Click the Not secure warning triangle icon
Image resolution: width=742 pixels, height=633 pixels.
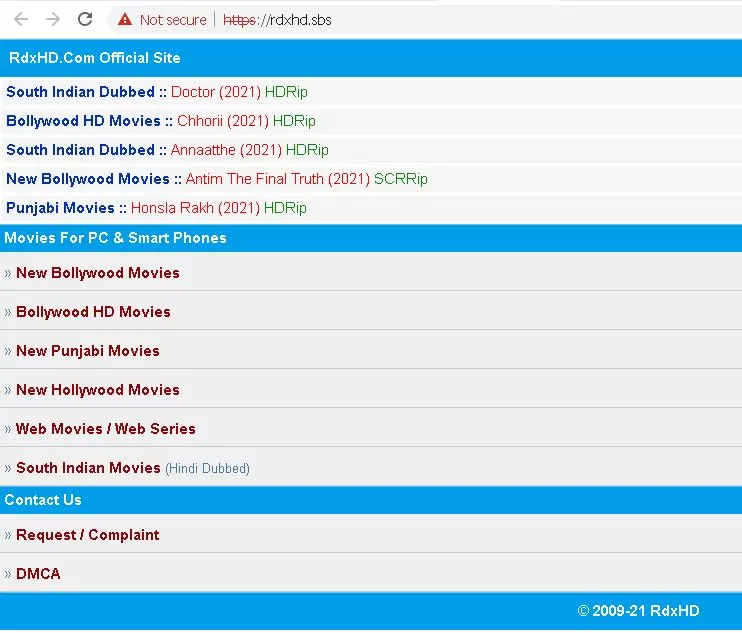pyautogui.click(x=125, y=19)
